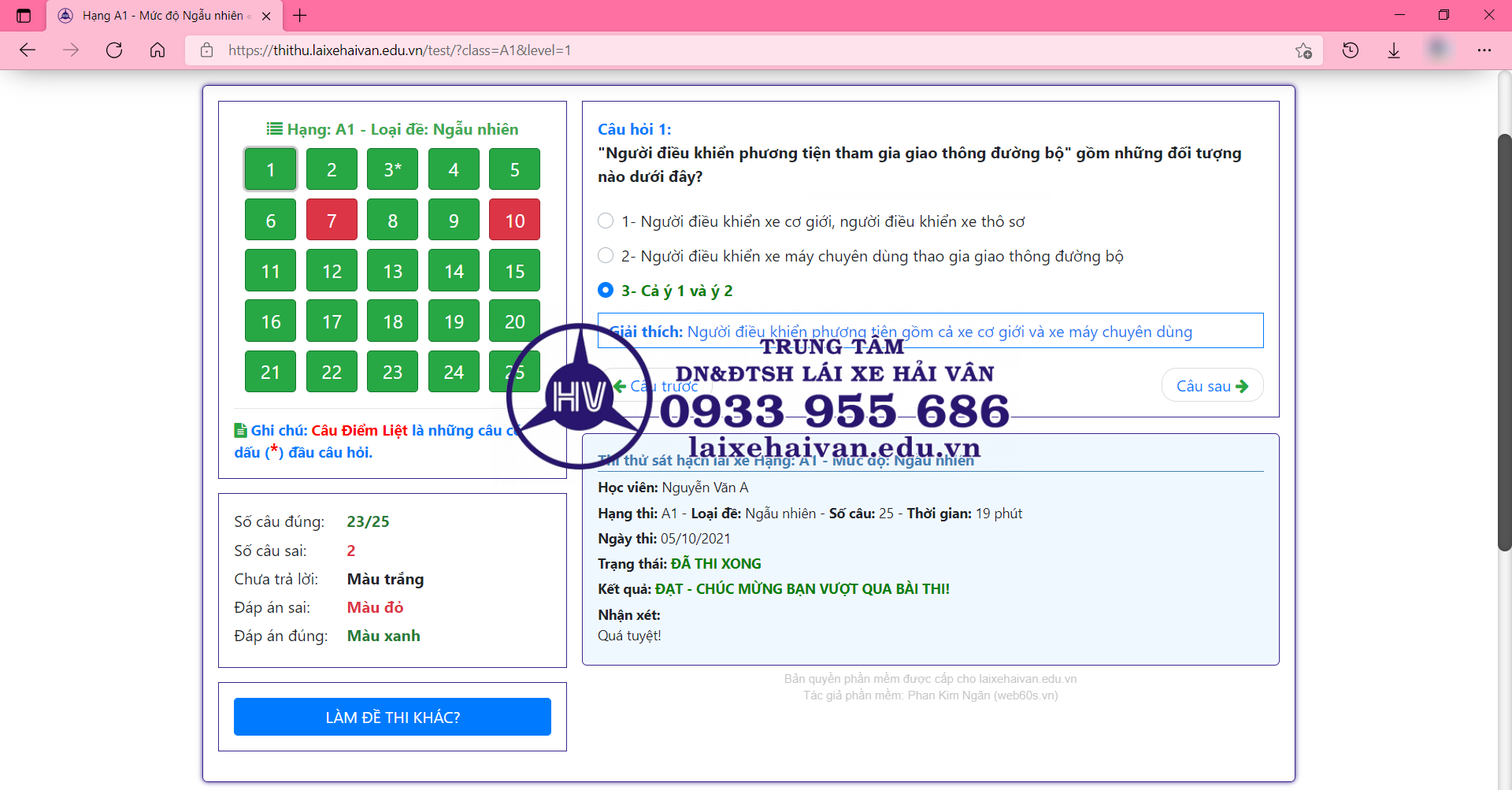Screen dimensions: 1512x790
Task: Open the new tab plus button
Action: coord(300,15)
